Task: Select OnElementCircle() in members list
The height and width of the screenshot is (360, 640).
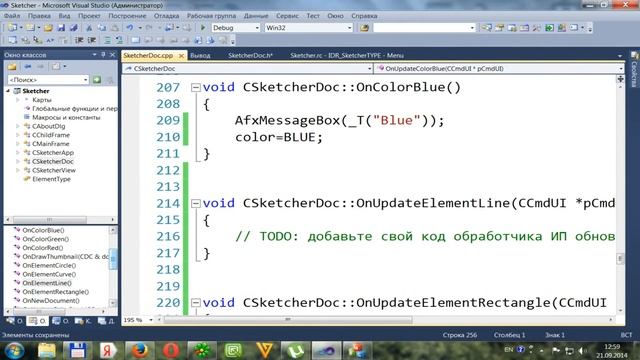Action: tap(49, 265)
